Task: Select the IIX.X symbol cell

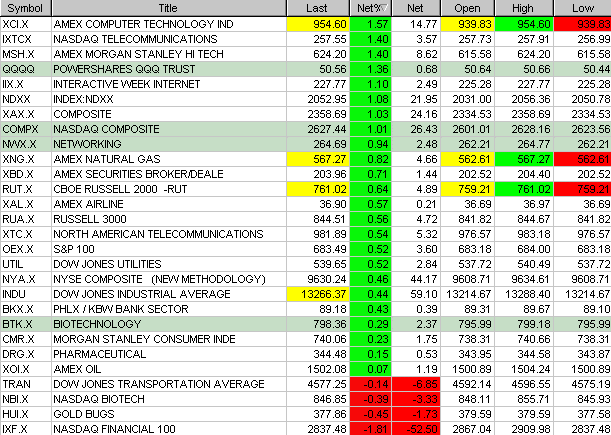Action: tap(26, 84)
